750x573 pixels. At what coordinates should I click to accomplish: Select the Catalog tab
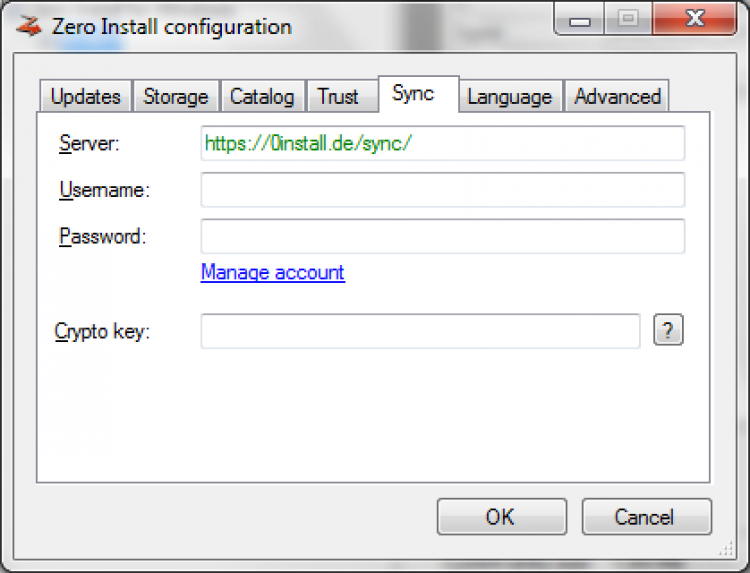[x=262, y=97]
